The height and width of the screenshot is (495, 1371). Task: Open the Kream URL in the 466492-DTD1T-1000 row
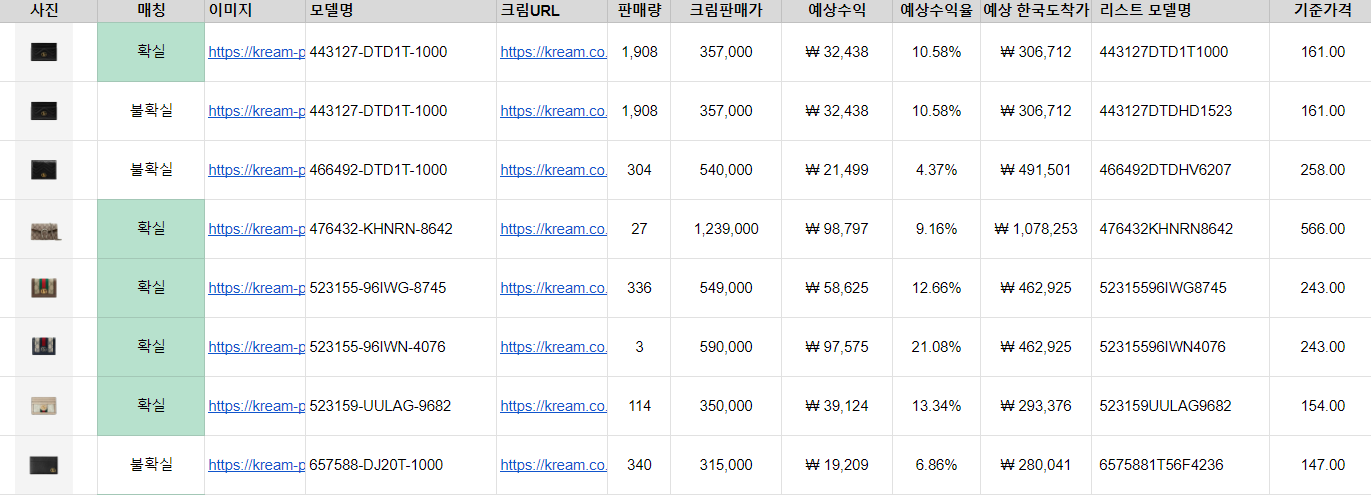click(553, 170)
